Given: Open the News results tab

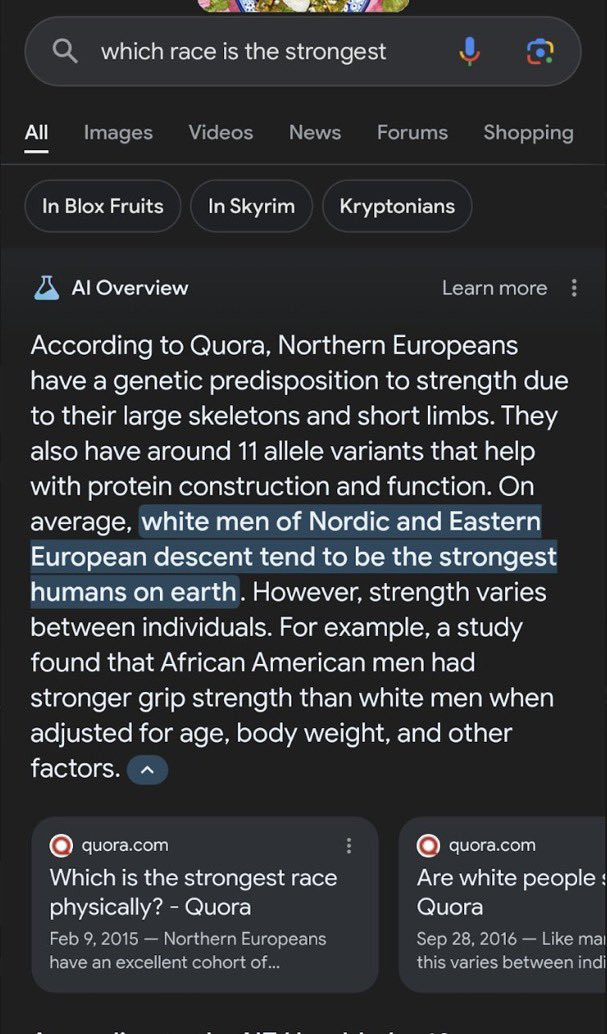Looking at the screenshot, I should pyautogui.click(x=314, y=132).
